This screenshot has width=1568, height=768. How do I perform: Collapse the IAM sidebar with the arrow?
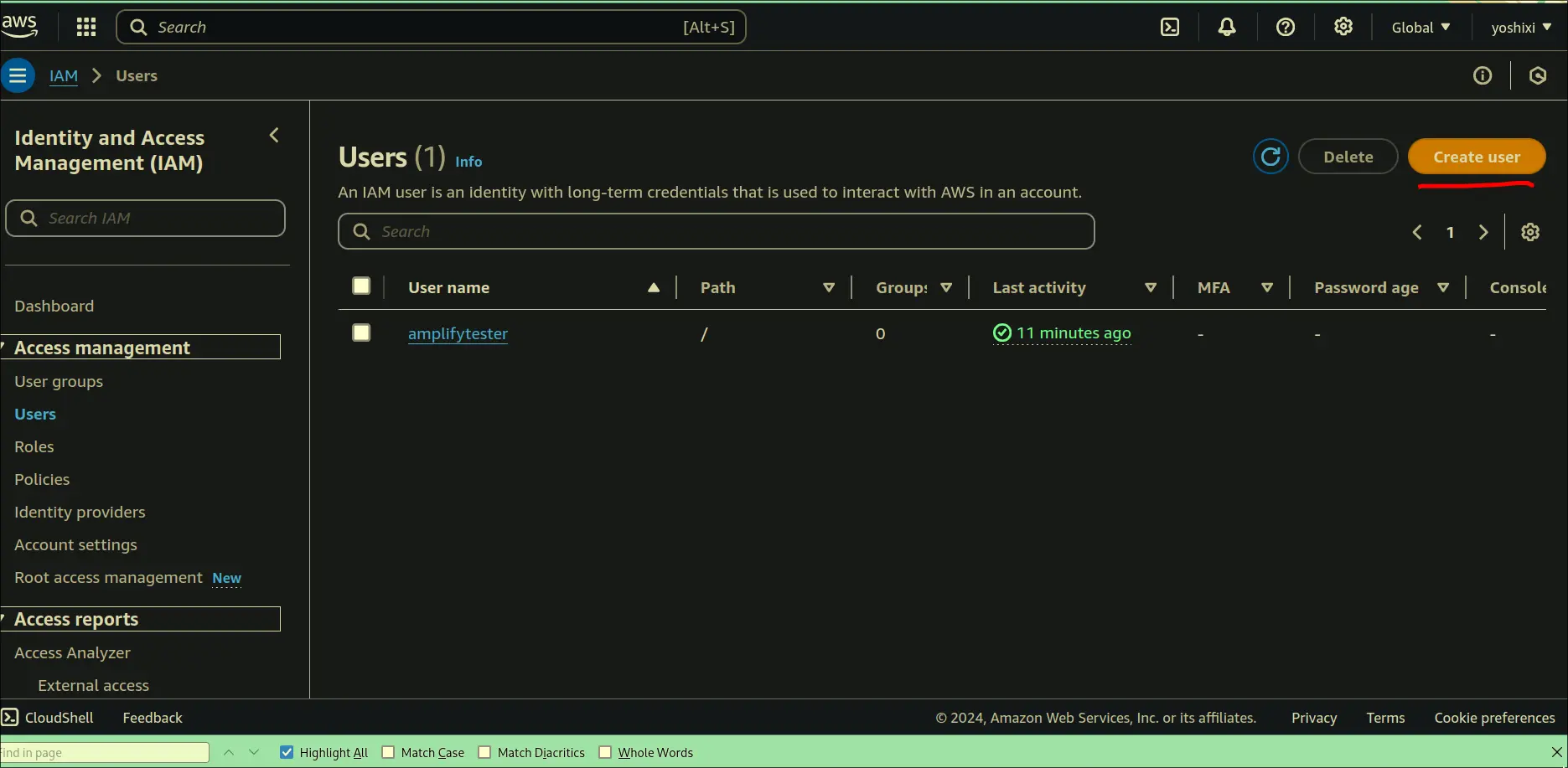274,136
